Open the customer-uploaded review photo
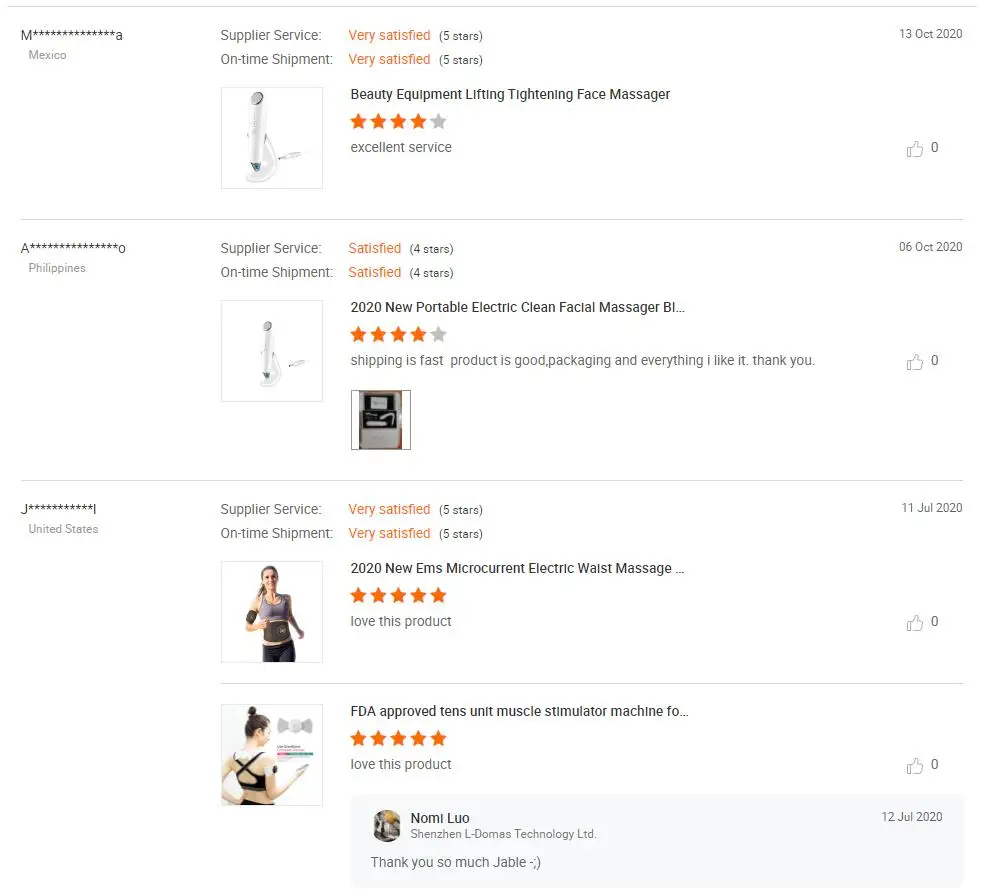996x893 pixels. tap(381, 420)
